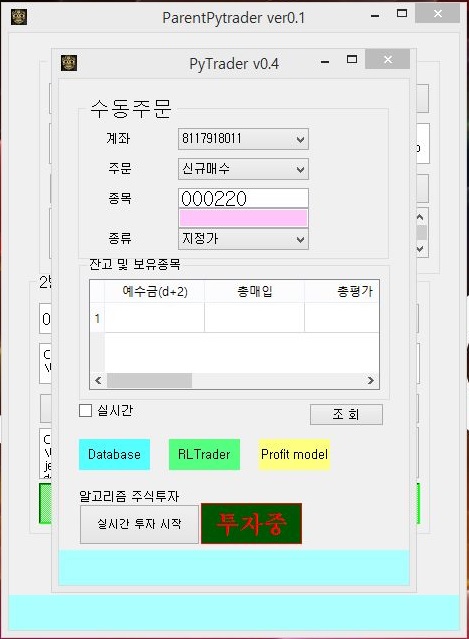Maximize the ParentPytrader window

point(402,14)
